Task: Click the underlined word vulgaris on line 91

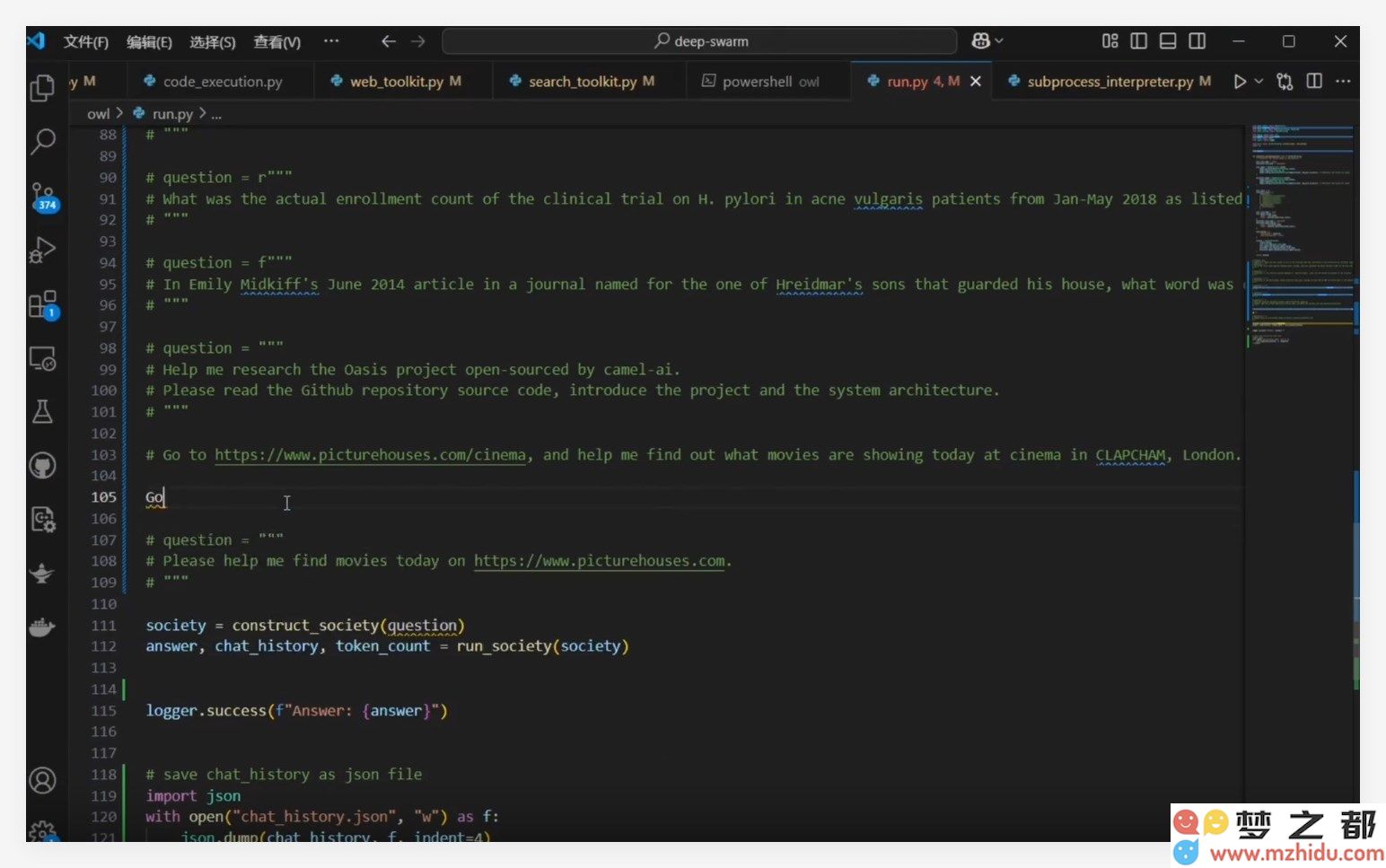Action: [888, 199]
